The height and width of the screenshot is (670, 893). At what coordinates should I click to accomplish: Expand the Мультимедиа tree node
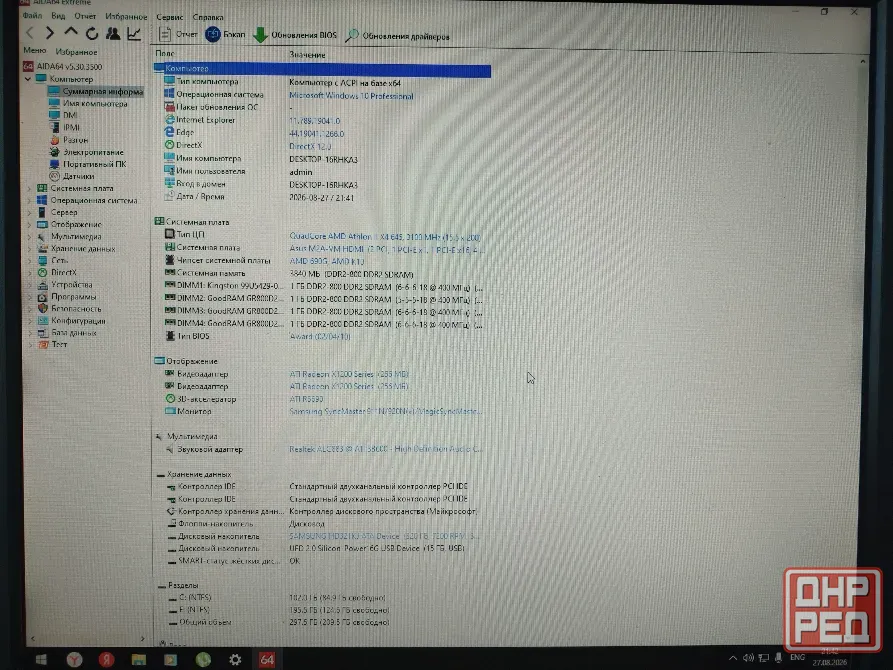click(x=30, y=236)
